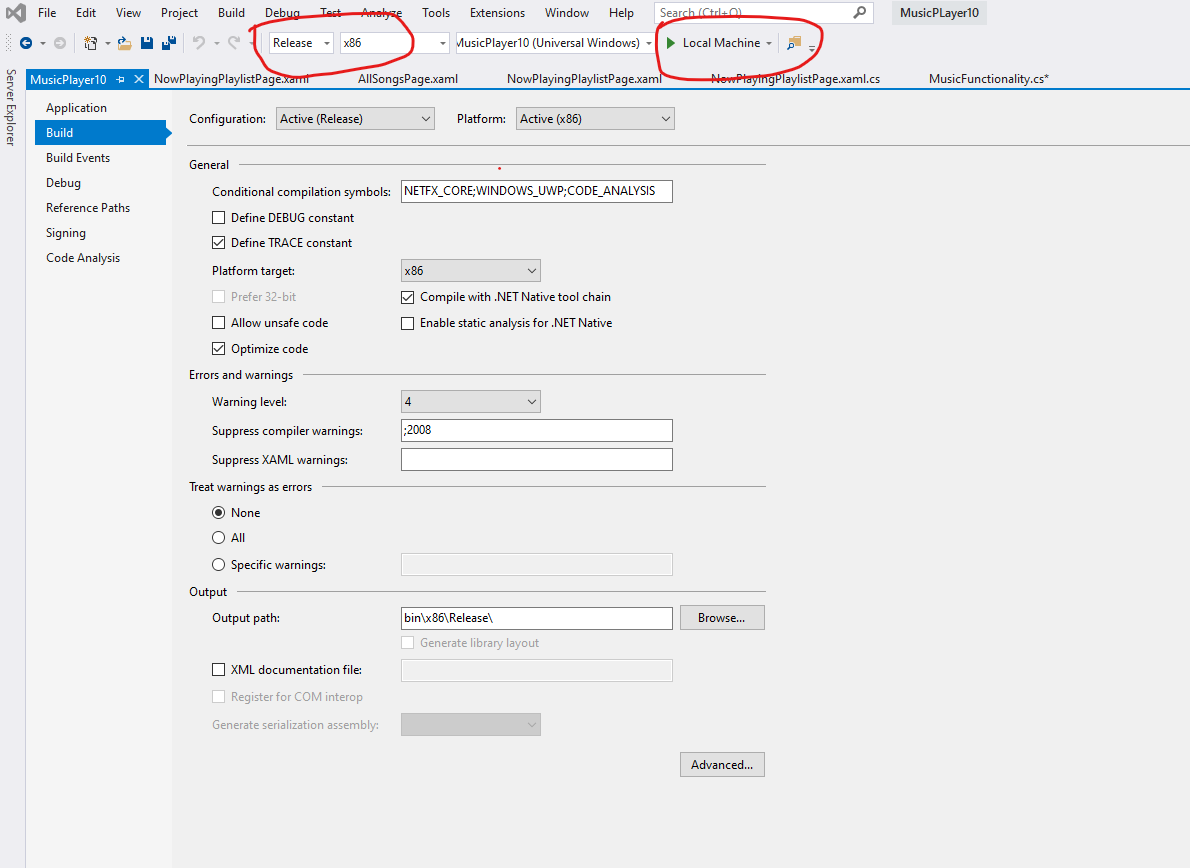Click the Advanced... button
Viewport: 1190px width, 868px height.
722,765
